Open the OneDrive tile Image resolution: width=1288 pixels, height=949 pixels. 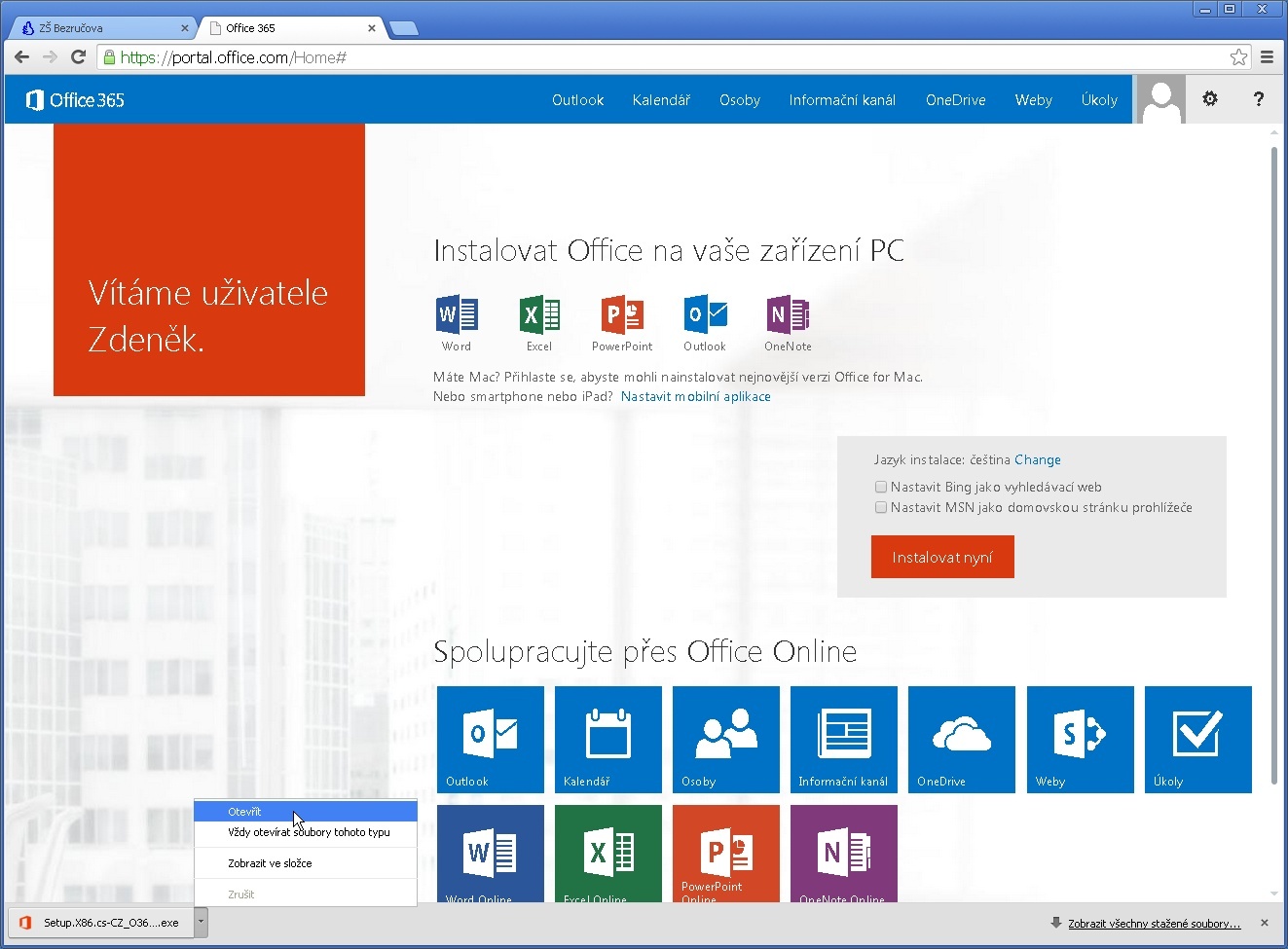click(x=962, y=740)
